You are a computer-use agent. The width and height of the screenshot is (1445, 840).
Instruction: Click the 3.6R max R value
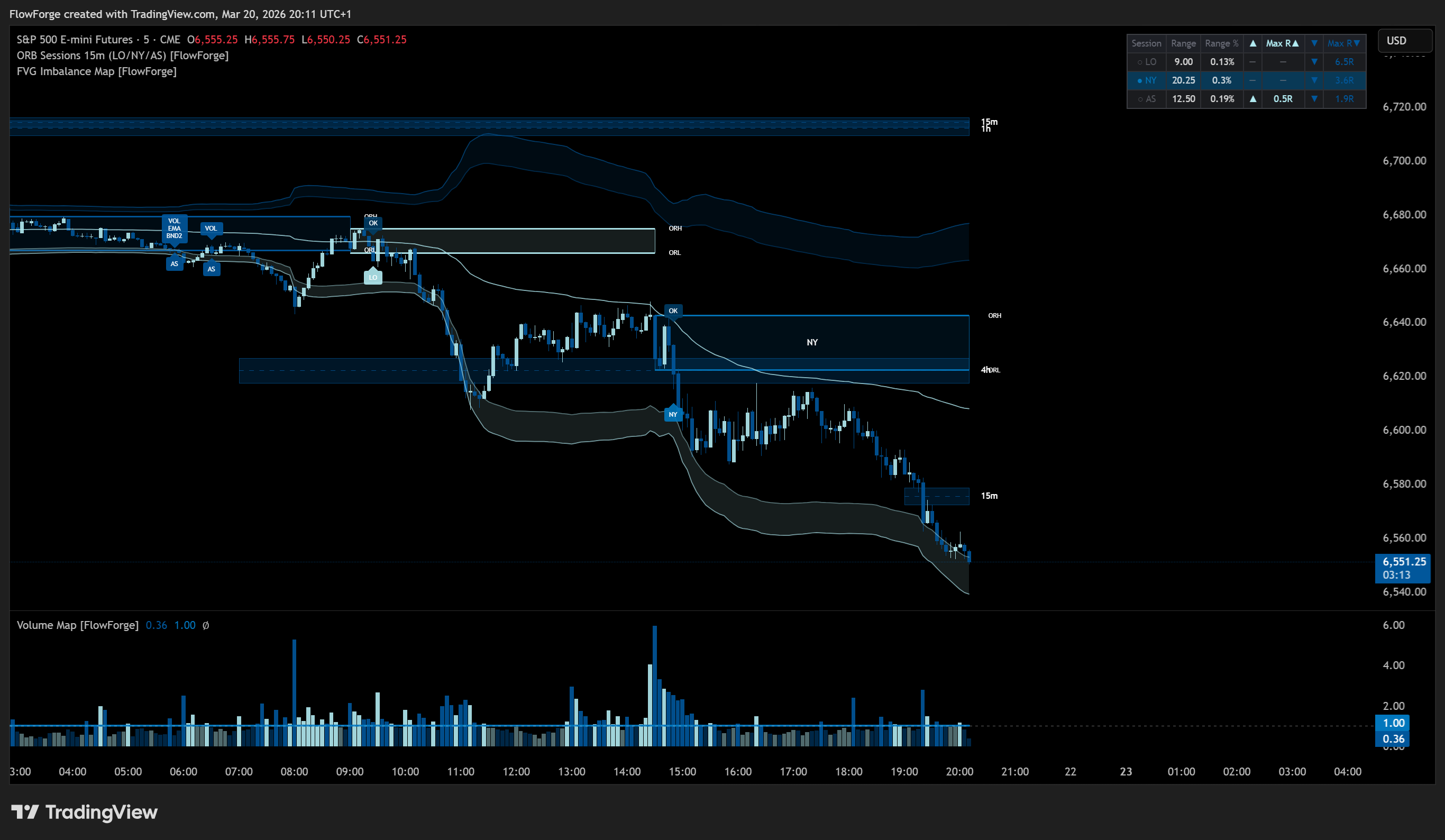coord(1344,80)
